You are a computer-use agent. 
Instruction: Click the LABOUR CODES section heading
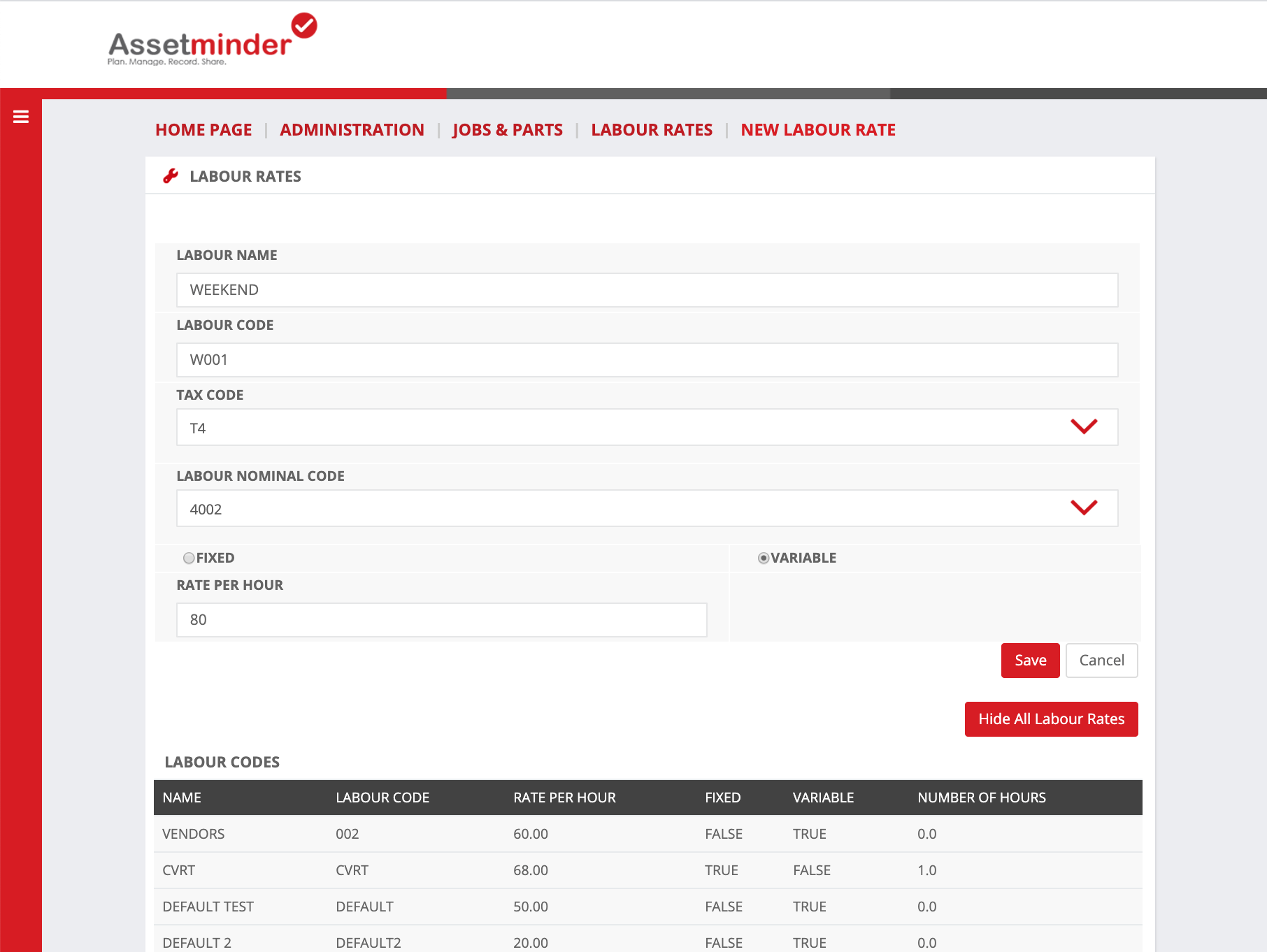222,762
